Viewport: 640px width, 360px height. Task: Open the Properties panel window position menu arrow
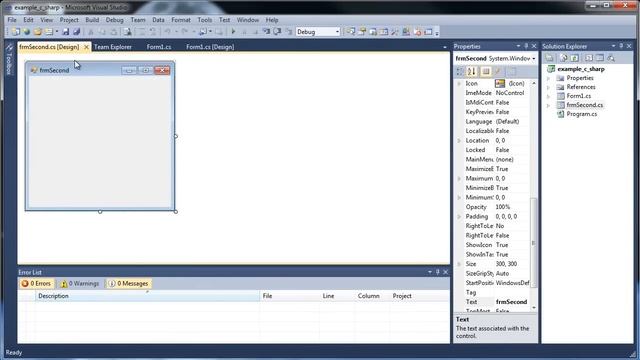point(518,46)
